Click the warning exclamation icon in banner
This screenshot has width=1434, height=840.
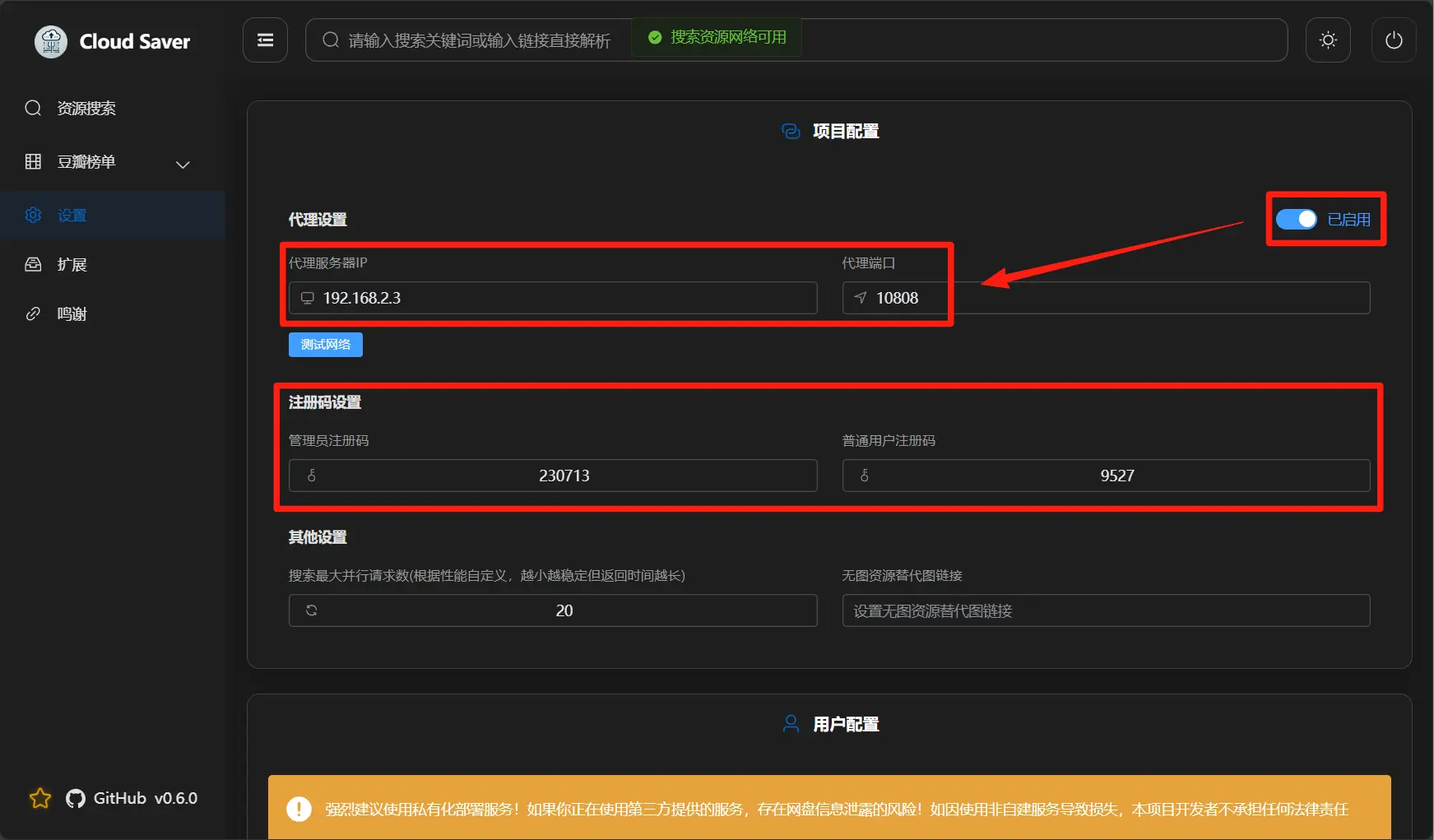tap(299, 810)
